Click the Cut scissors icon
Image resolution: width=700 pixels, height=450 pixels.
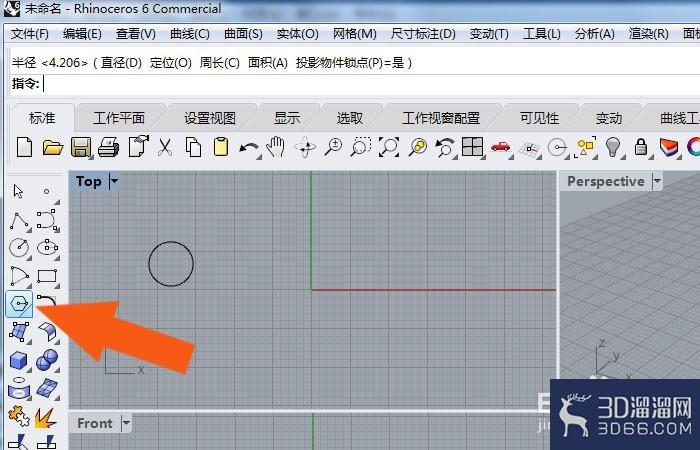coord(165,147)
